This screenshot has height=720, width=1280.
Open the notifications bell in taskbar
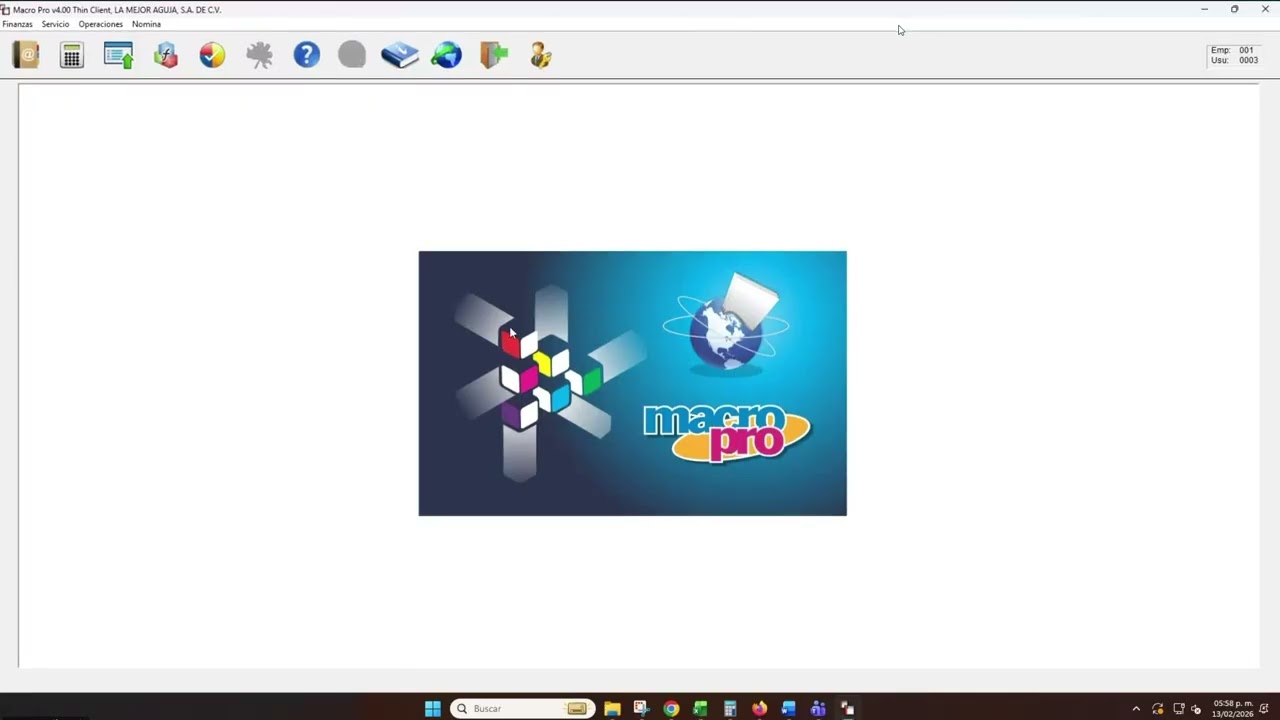coord(1265,709)
